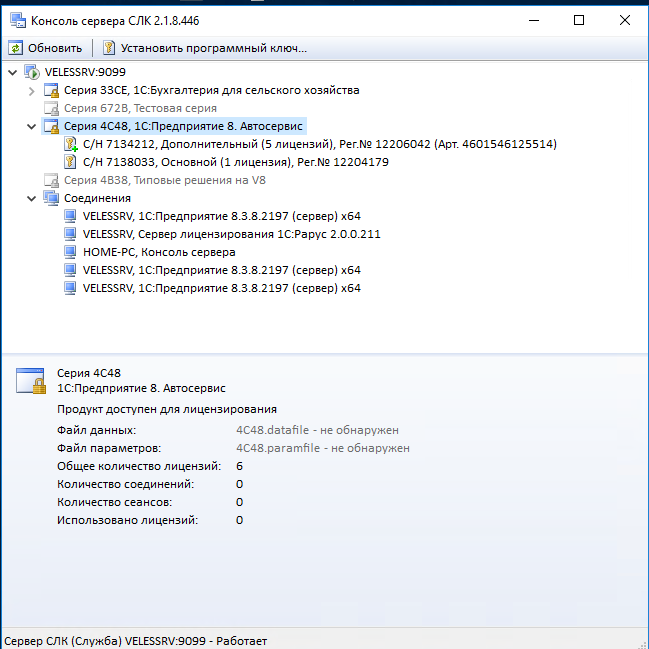Select Серия 4C48, 1С:Предприятие 8. Автосервис row
This screenshot has height=649, width=649.
(183, 126)
